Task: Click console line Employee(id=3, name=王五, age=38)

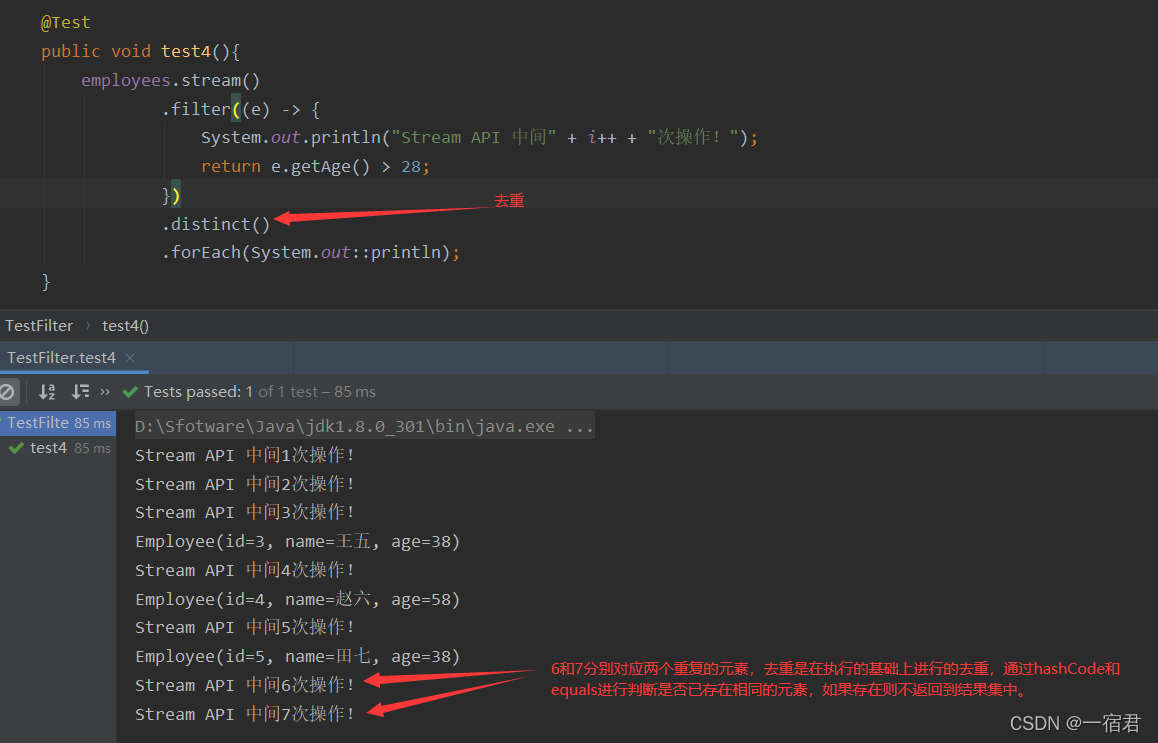Action: coord(298,542)
